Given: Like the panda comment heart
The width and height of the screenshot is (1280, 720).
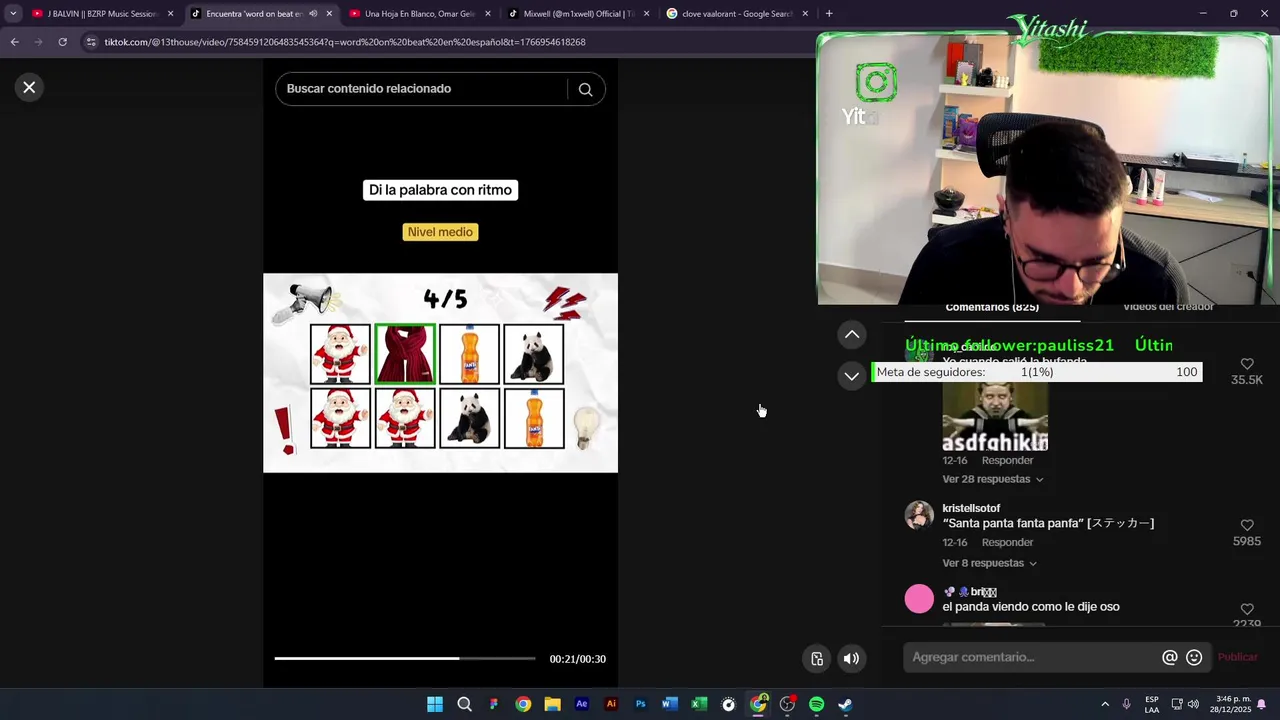Looking at the screenshot, I should point(1247,609).
